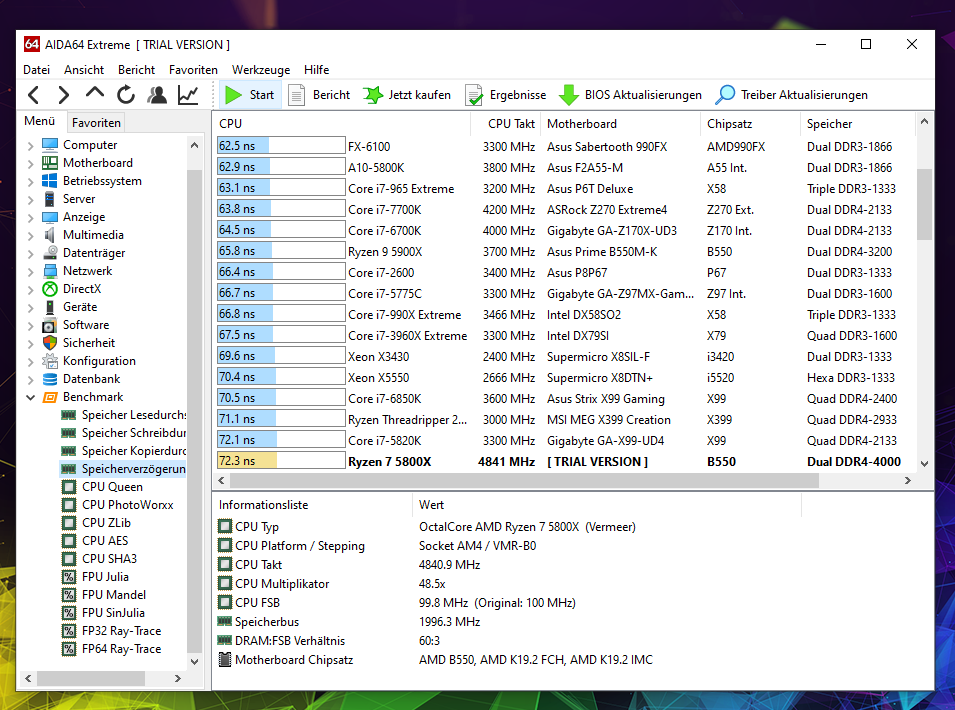955x710 pixels.
Task: Click Treiber Aktualisierungen
Action: (x=791, y=95)
